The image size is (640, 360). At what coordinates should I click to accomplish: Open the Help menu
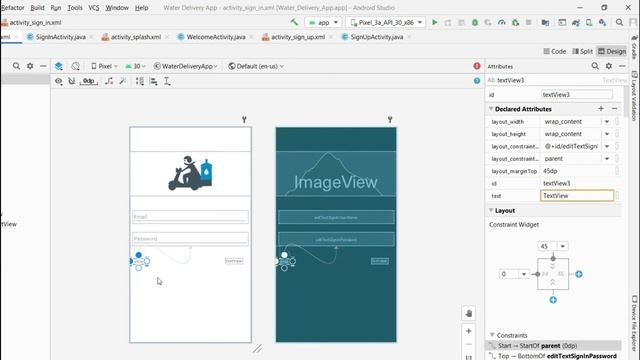141,7
